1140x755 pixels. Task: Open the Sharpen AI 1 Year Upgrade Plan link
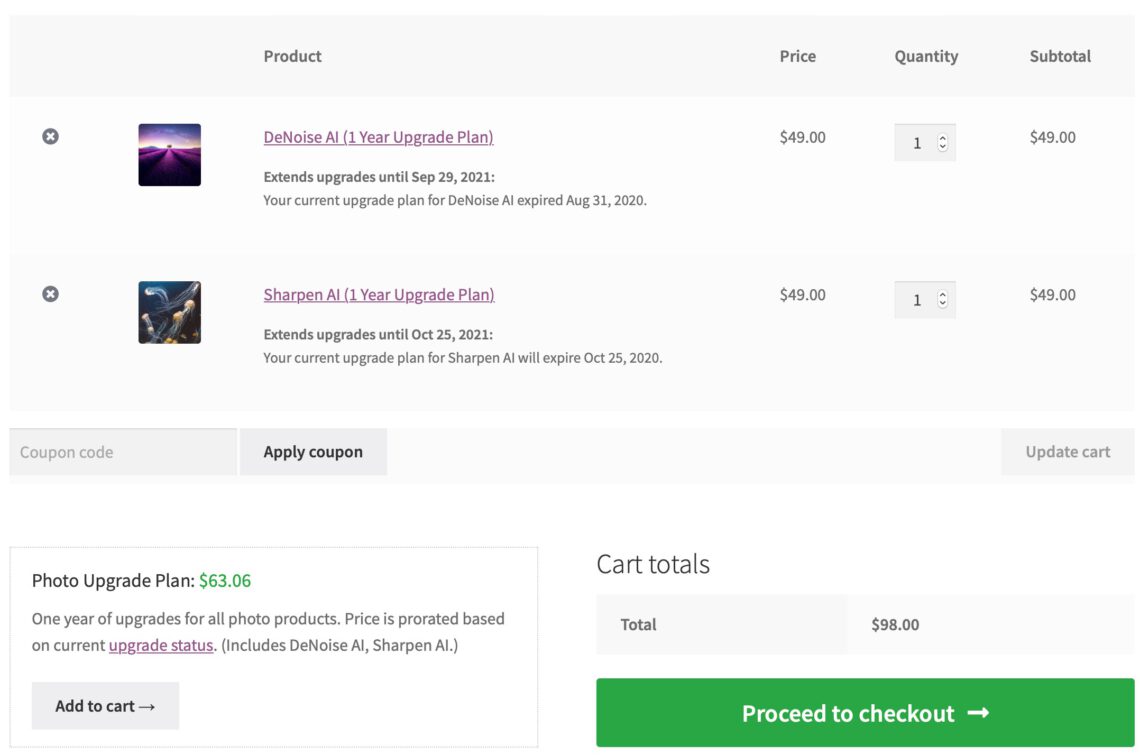point(378,295)
